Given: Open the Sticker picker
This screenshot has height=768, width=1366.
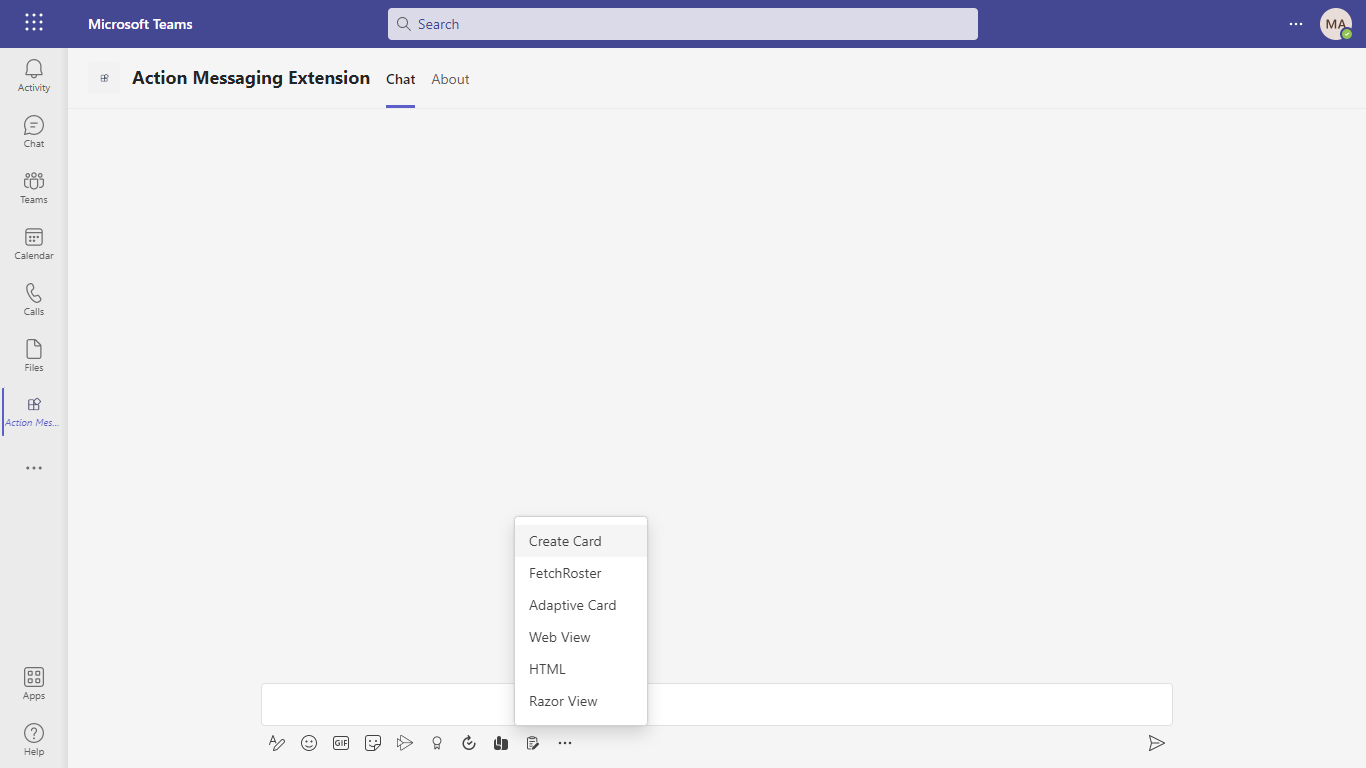Looking at the screenshot, I should tap(373, 743).
